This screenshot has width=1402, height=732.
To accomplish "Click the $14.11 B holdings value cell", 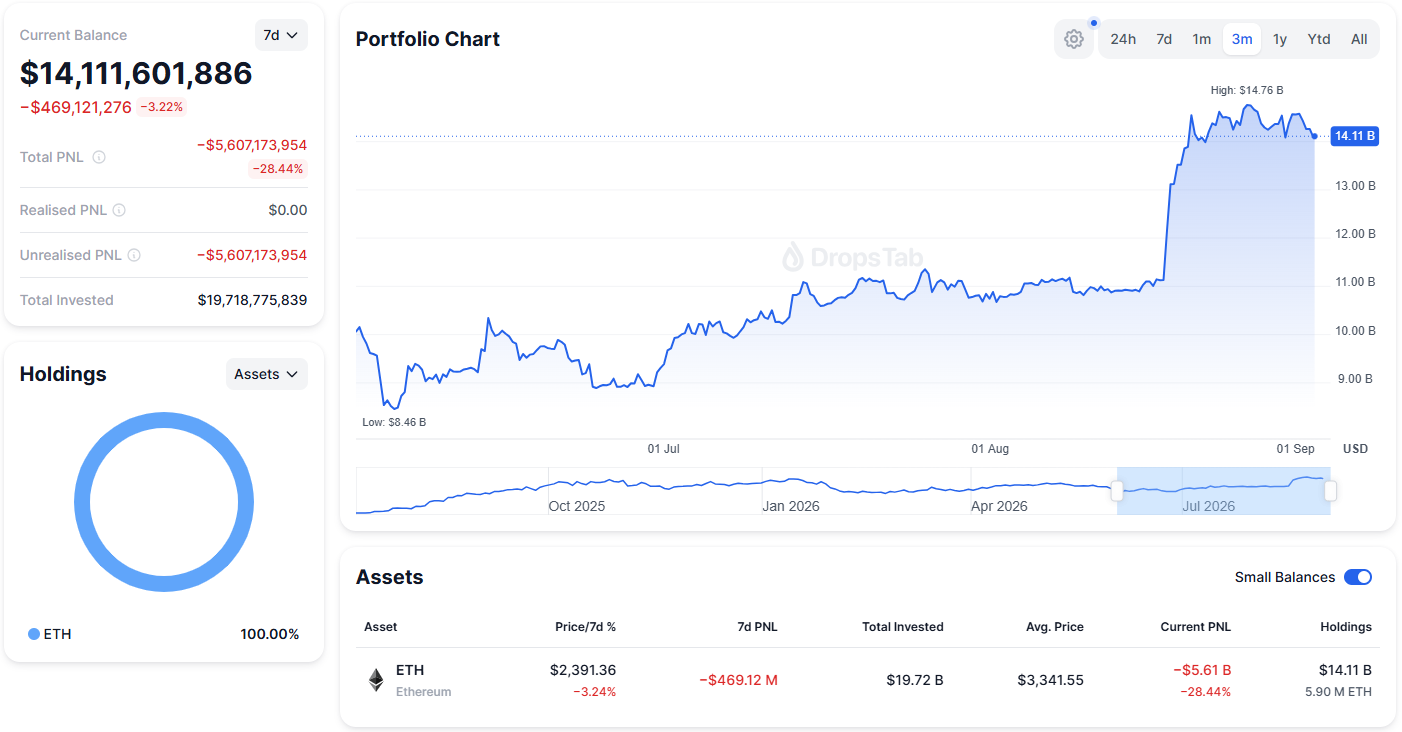I will point(1345,670).
